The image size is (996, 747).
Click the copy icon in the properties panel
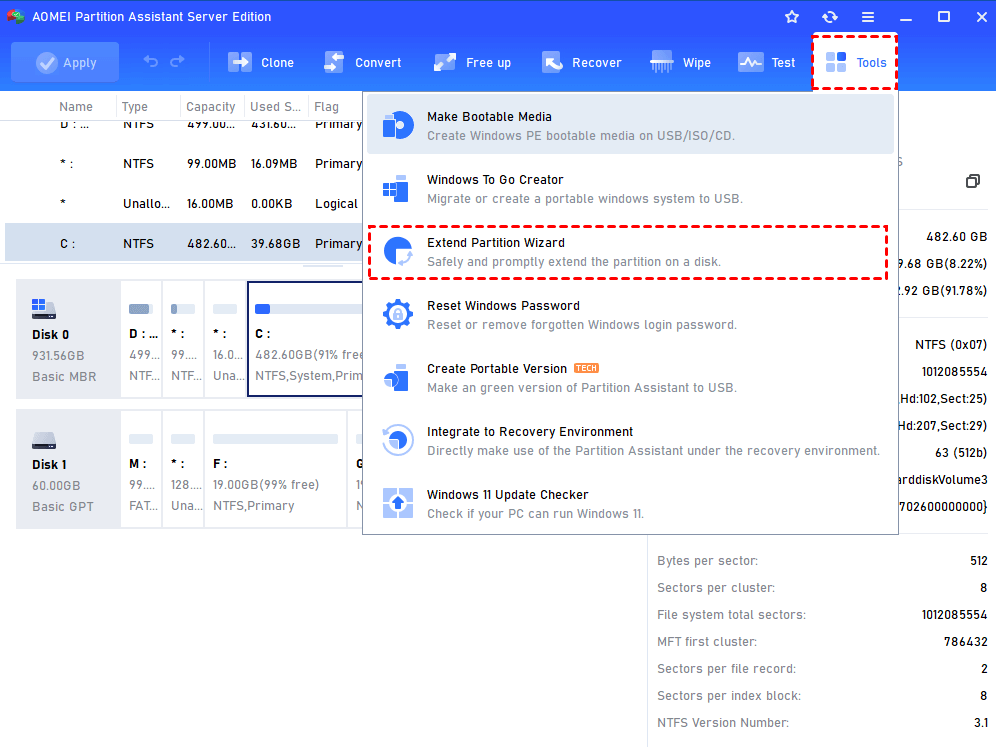pos(972,182)
